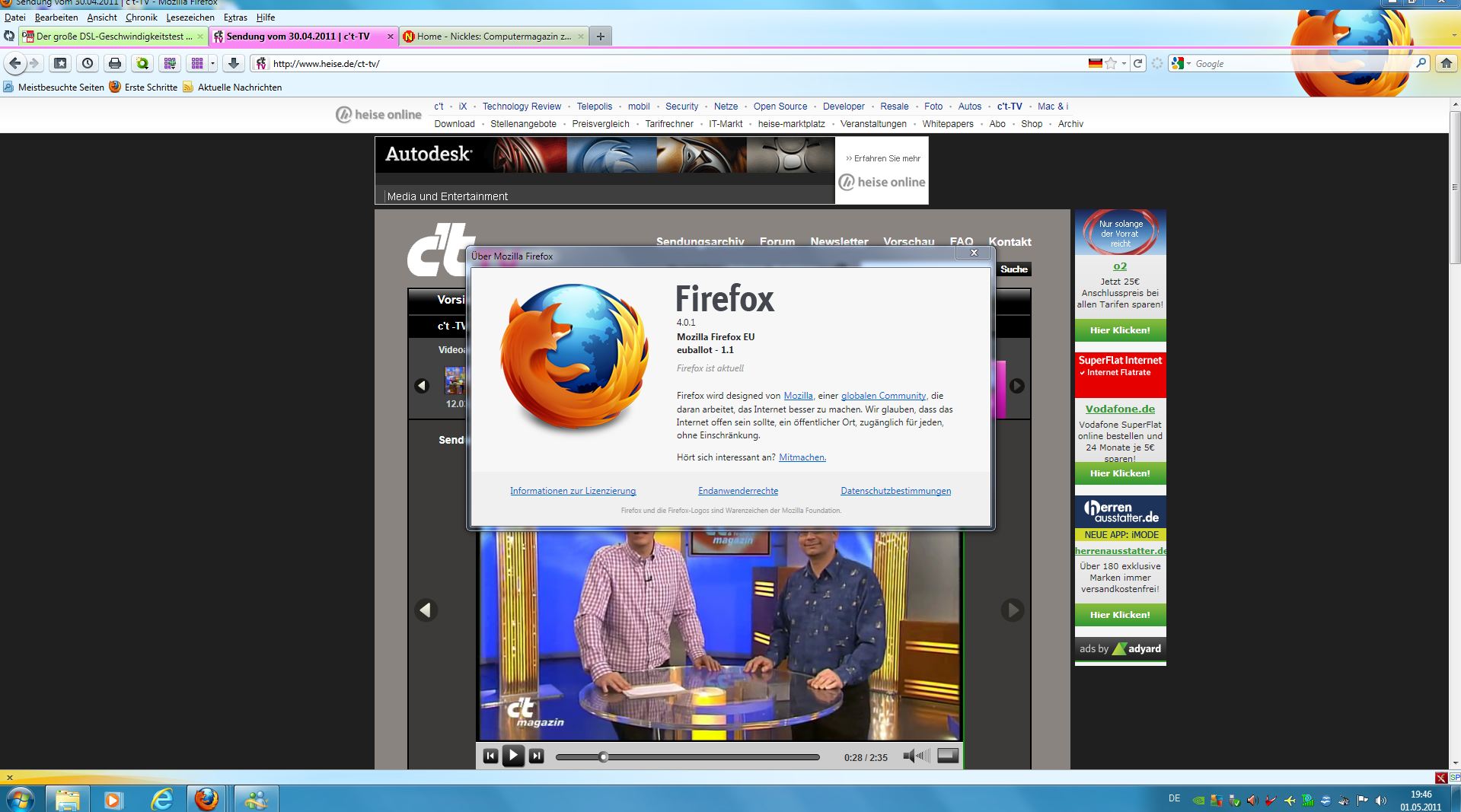Open Kontakt in c't-TV navigation
Viewport: 1461px width, 812px height.
tap(1010, 242)
